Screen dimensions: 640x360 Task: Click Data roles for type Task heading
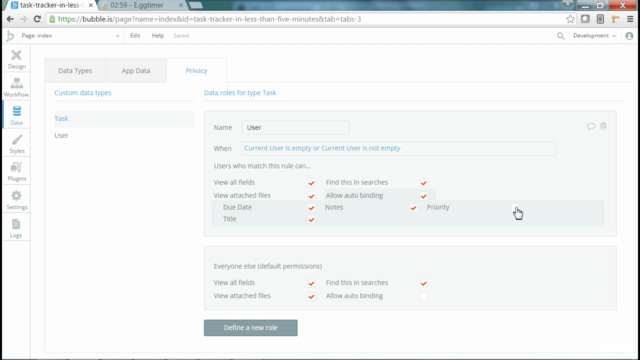[x=240, y=93]
